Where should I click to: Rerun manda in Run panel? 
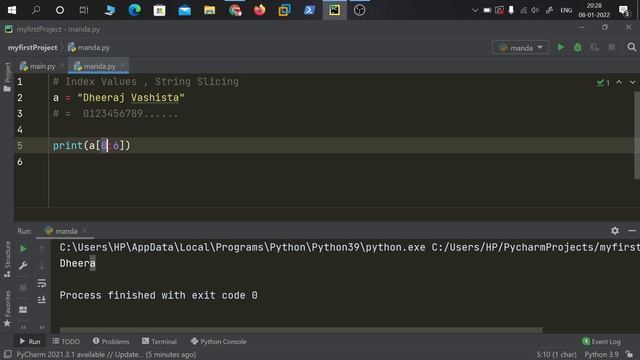coord(23,248)
